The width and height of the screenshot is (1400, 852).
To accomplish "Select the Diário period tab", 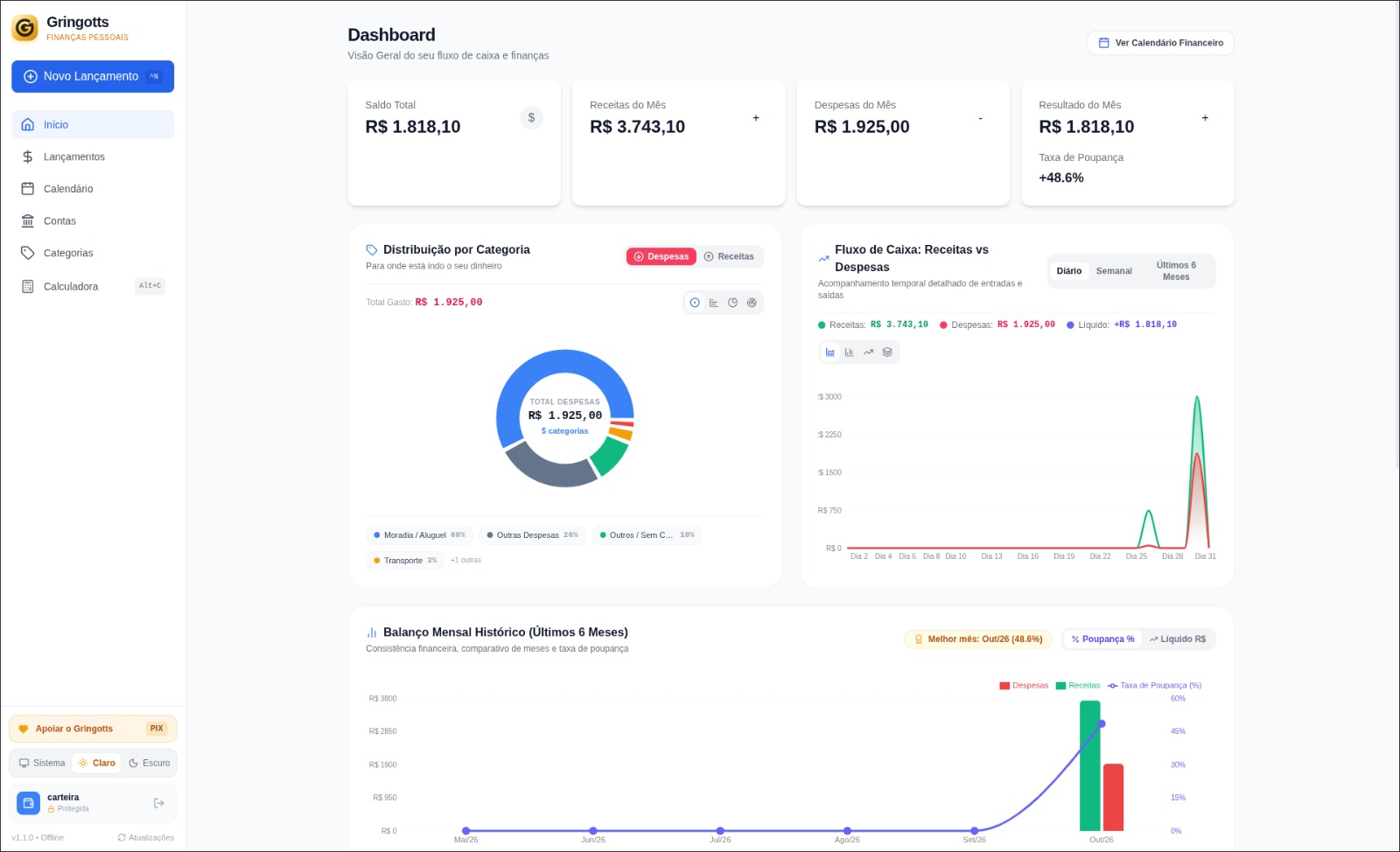I will coord(1069,271).
